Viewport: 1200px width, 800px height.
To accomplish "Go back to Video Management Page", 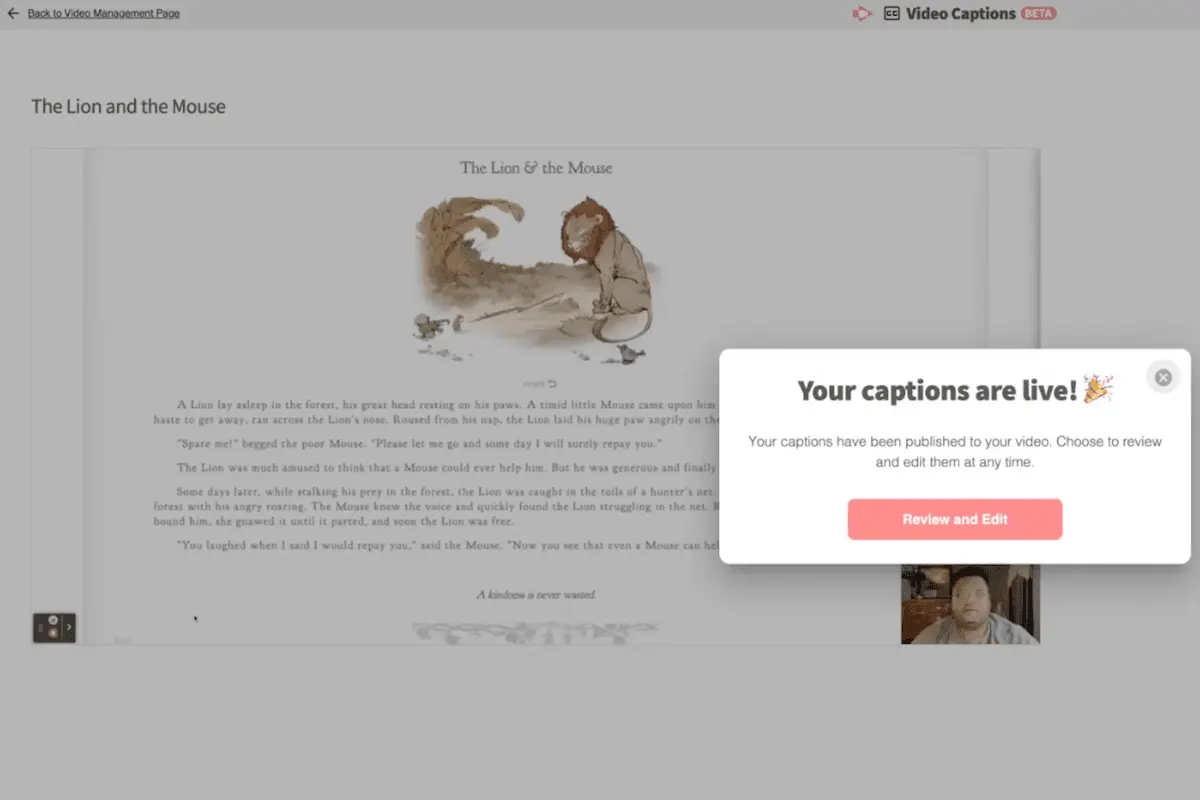I will (104, 14).
